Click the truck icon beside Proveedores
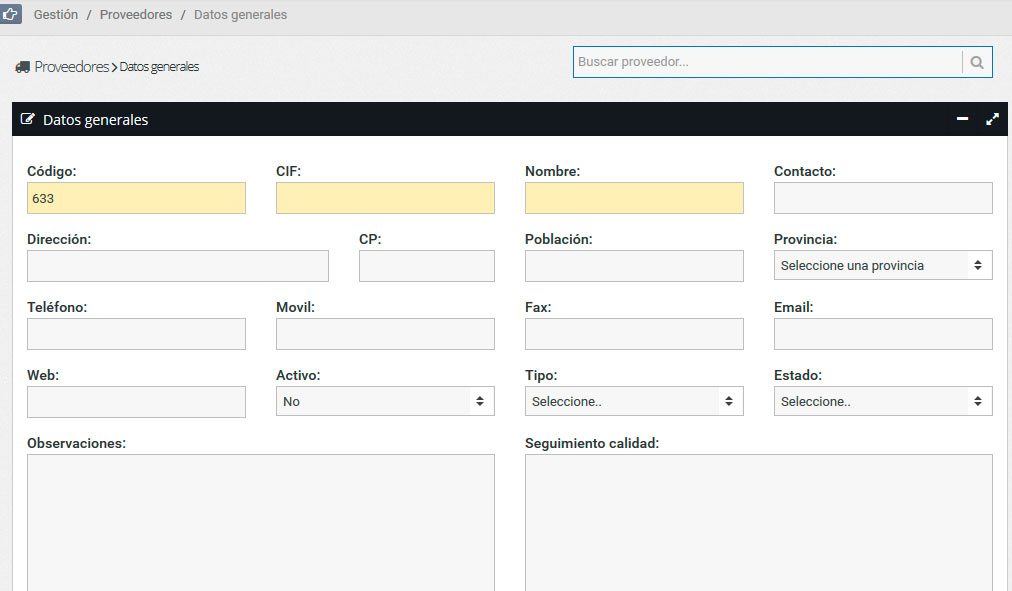The width and height of the screenshot is (1012, 591). pyautogui.click(x=23, y=67)
